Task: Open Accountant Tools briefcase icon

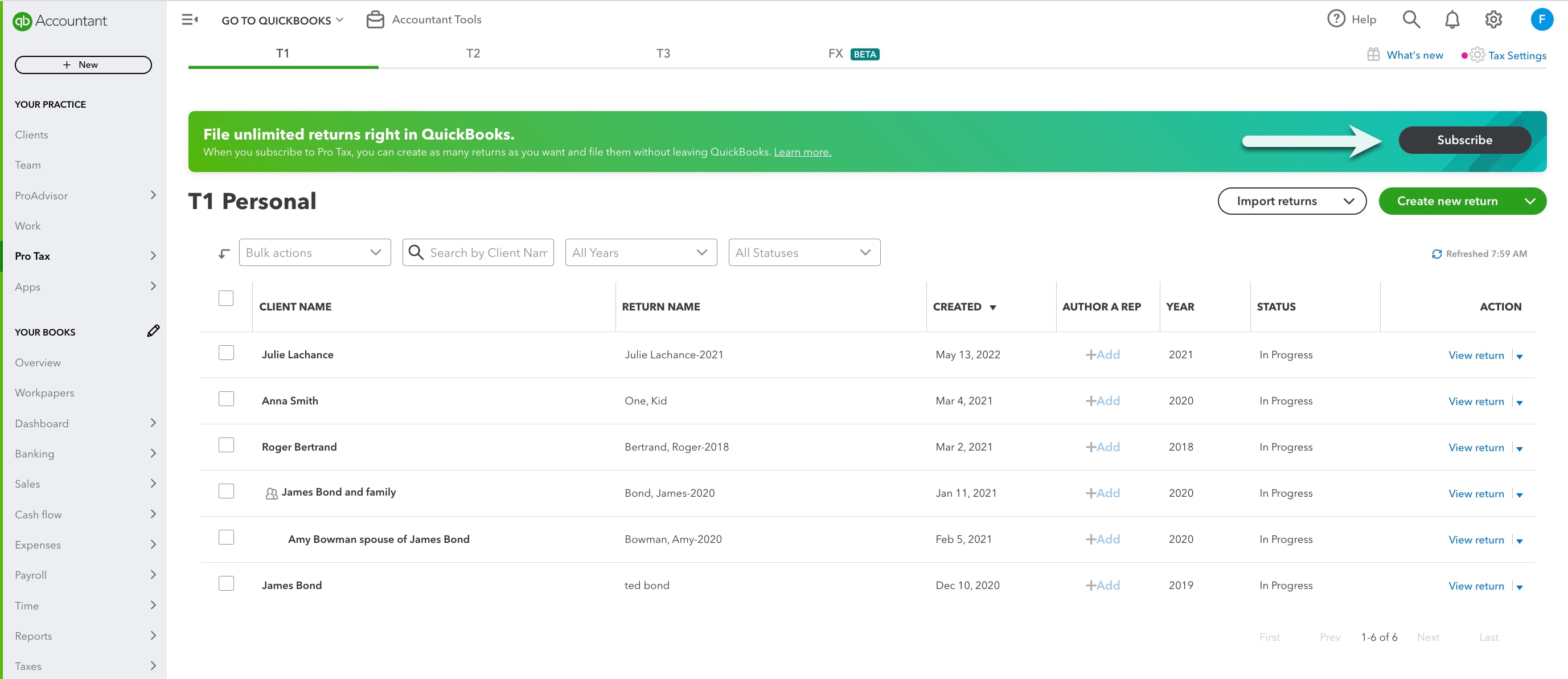Action: (x=375, y=19)
